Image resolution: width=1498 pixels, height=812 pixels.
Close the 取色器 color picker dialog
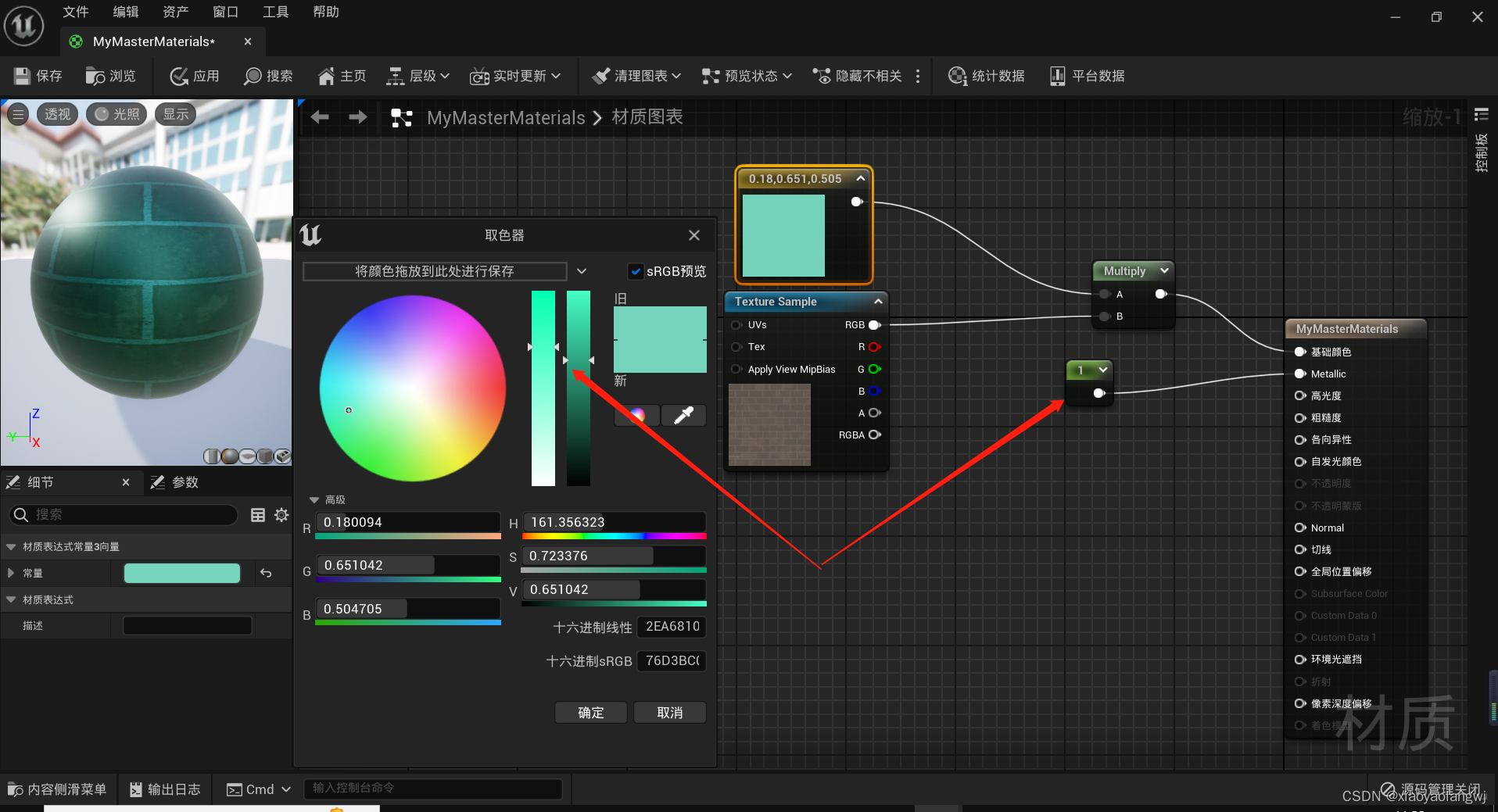[x=693, y=235]
